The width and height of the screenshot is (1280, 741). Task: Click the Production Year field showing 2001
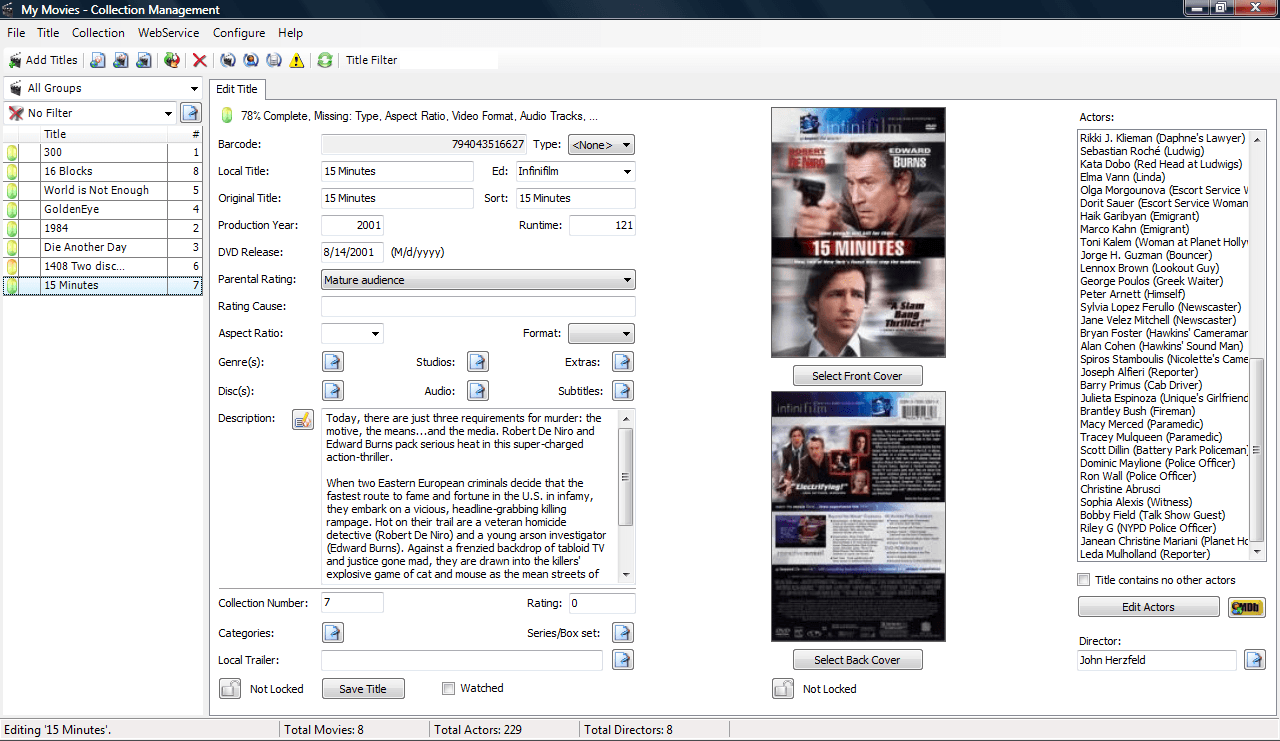tap(352, 226)
